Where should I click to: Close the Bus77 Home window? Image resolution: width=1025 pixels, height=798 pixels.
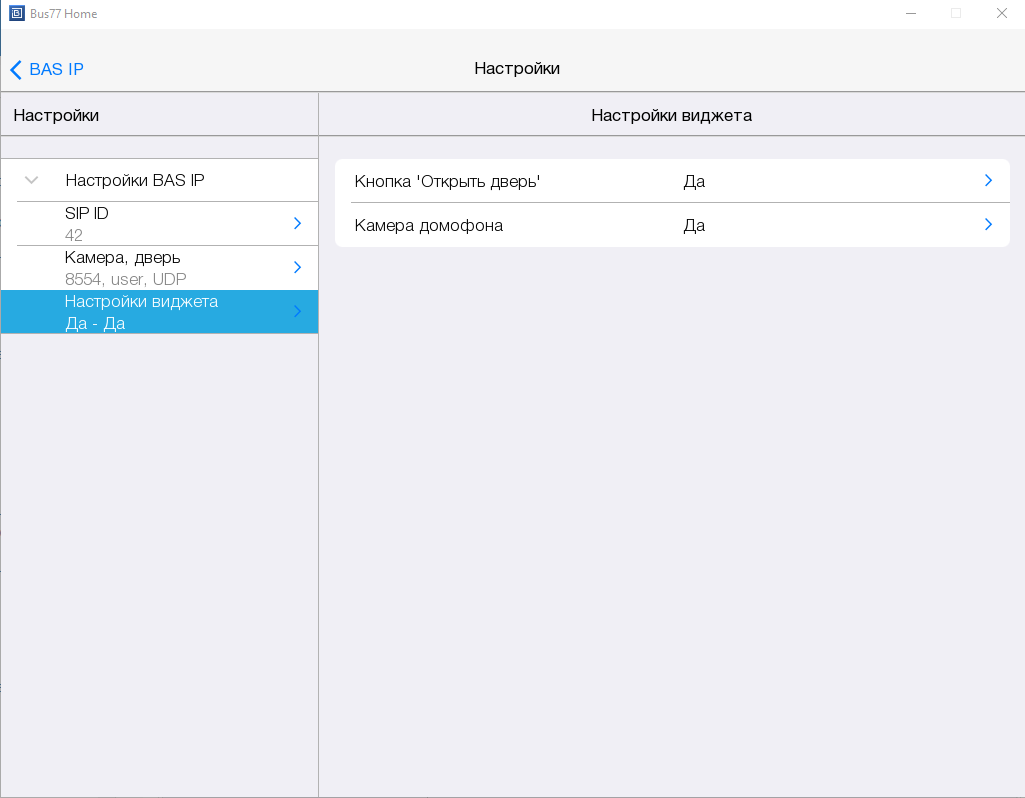[1001, 14]
